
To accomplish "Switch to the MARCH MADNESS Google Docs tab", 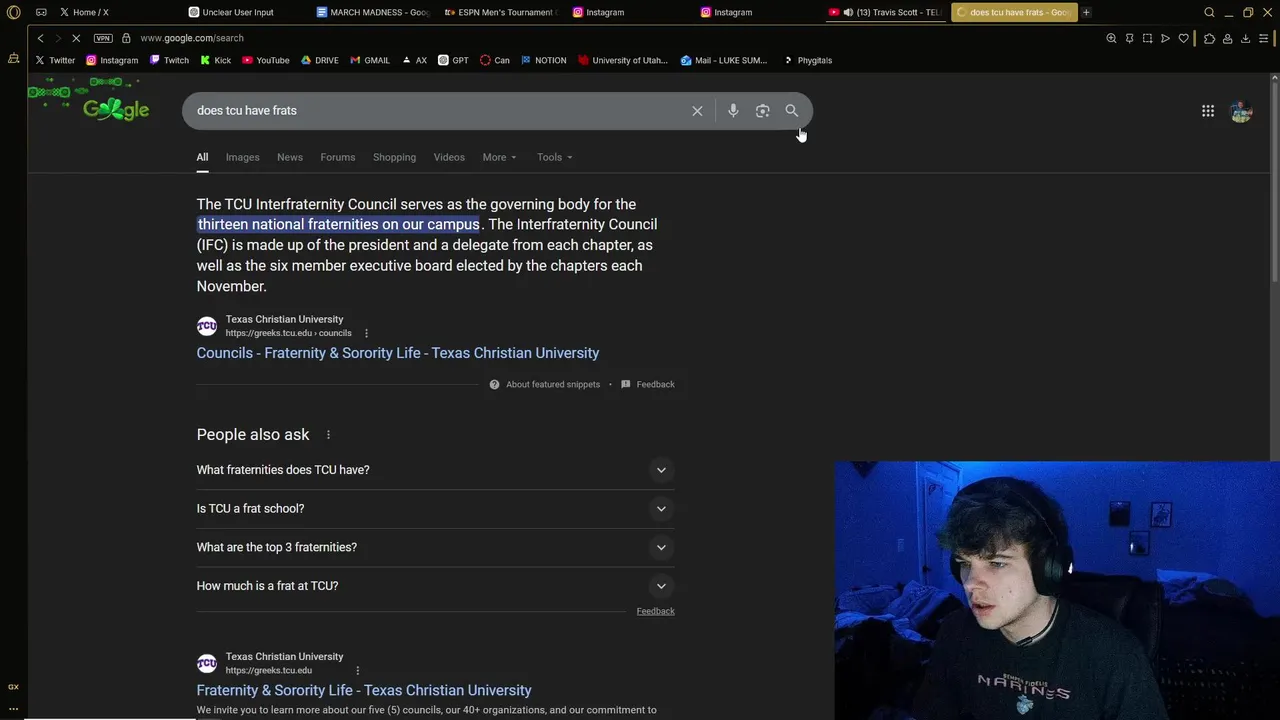I will [373, 12].
